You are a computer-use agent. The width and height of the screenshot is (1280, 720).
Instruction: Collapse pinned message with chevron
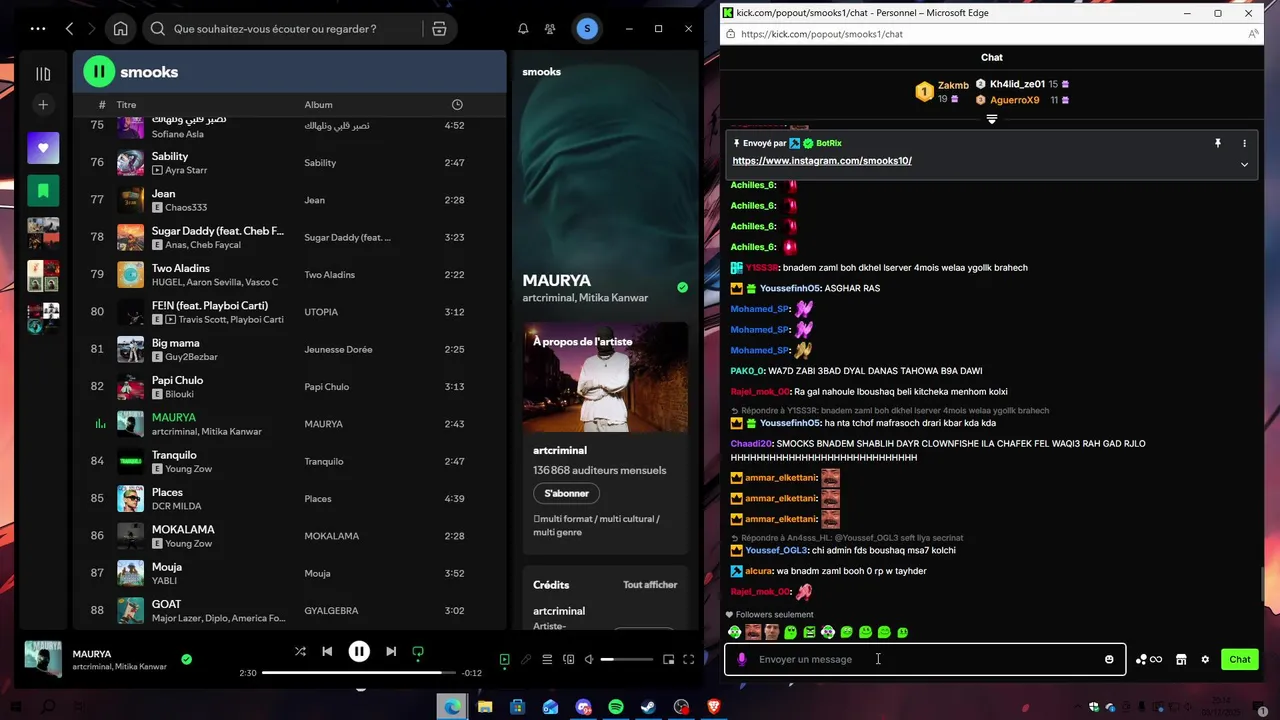click(x=1244, y=165)
